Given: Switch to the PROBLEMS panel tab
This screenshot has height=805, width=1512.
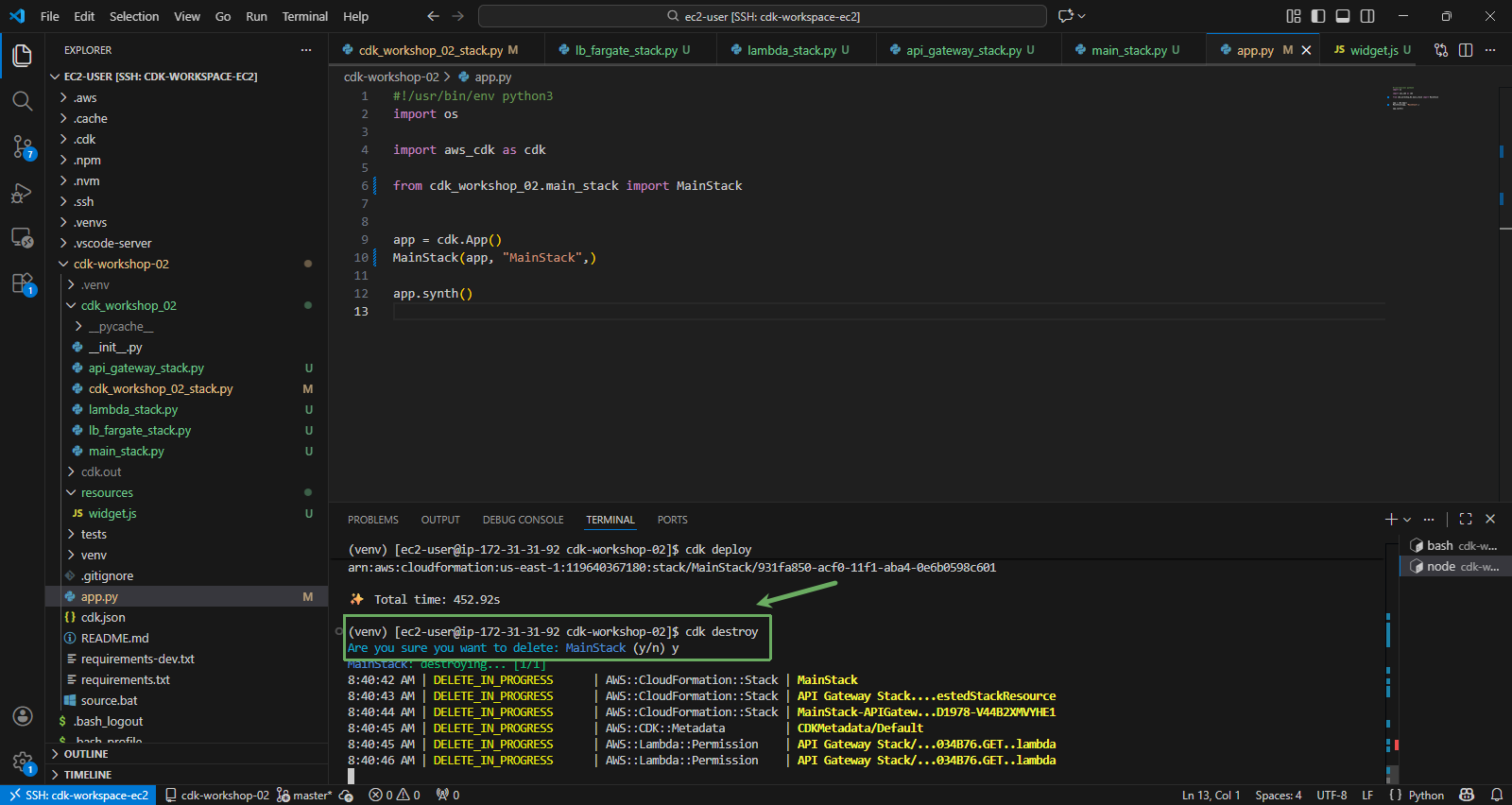Looking at the screenshot, I should tap(373, 520).
